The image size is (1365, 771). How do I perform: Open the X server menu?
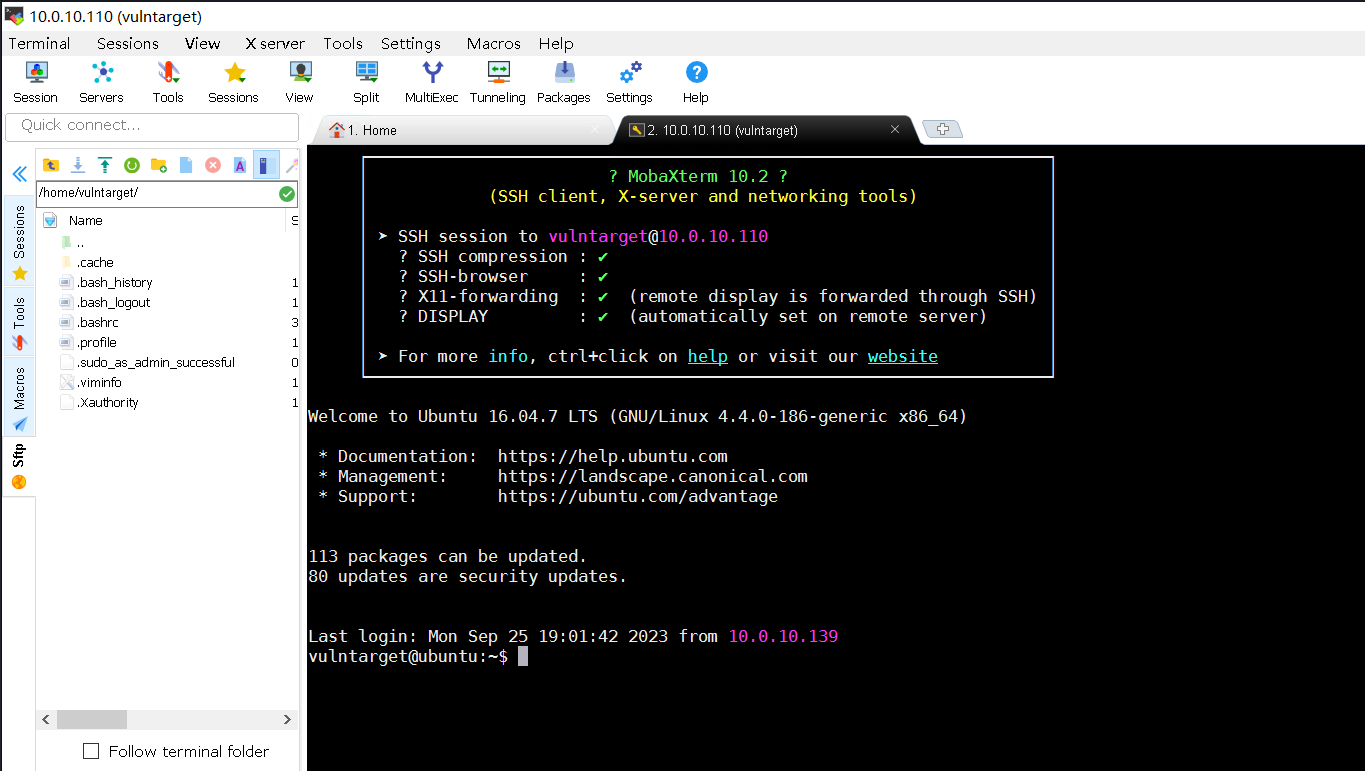(274, 43)
